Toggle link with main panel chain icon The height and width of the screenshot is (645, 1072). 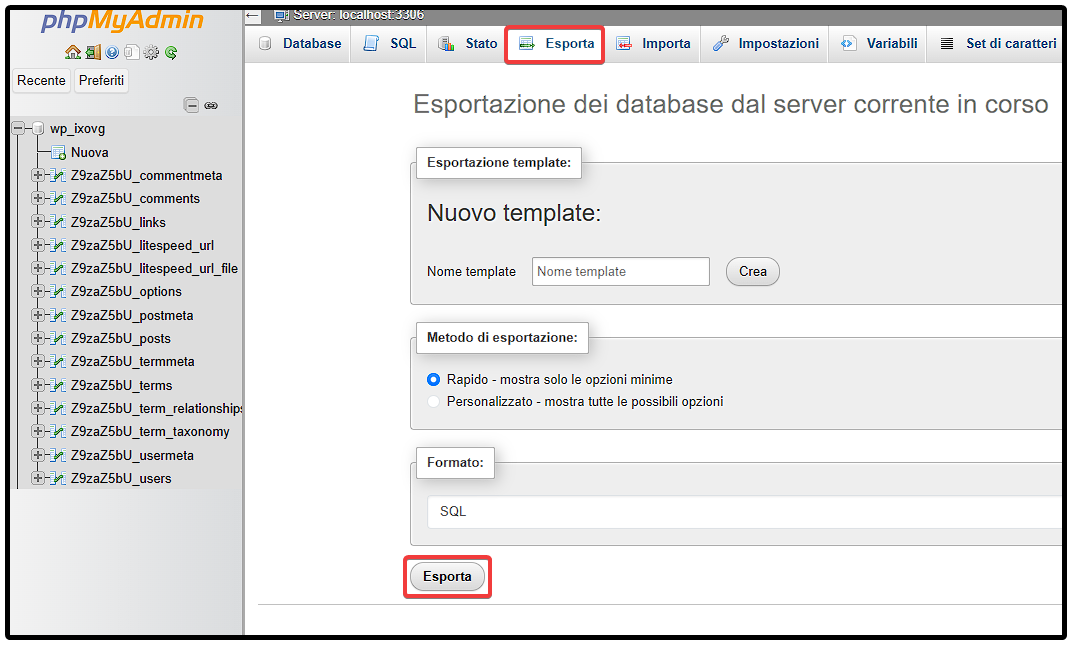[x=211, y=105]
